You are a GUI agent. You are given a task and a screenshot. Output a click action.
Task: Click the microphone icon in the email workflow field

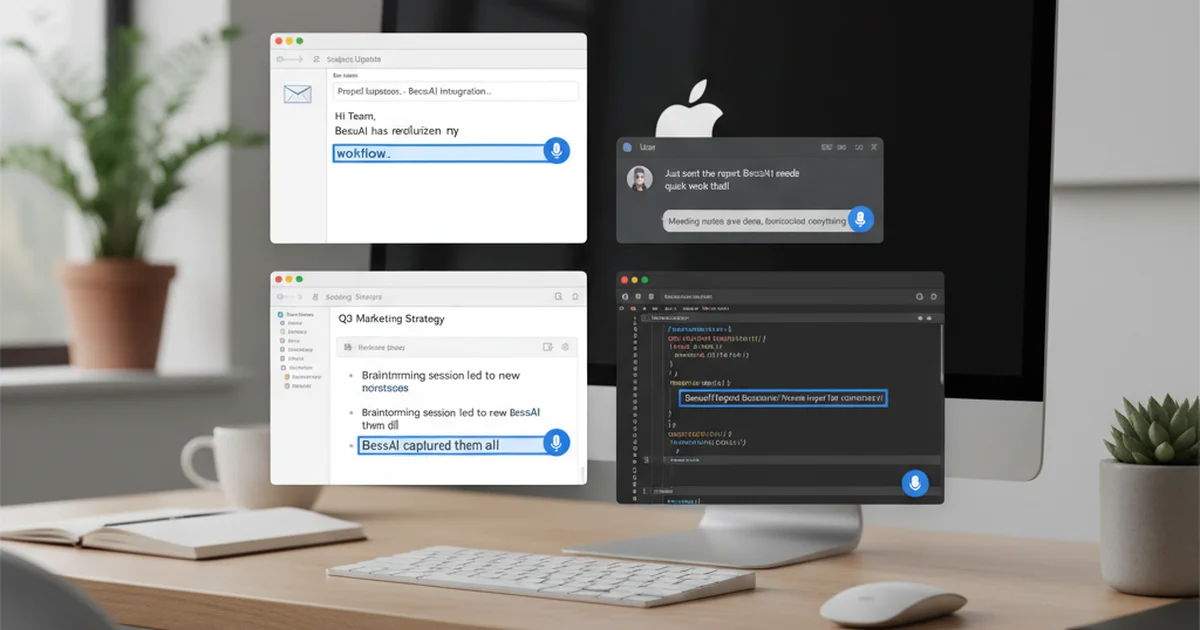coord(557,151)
